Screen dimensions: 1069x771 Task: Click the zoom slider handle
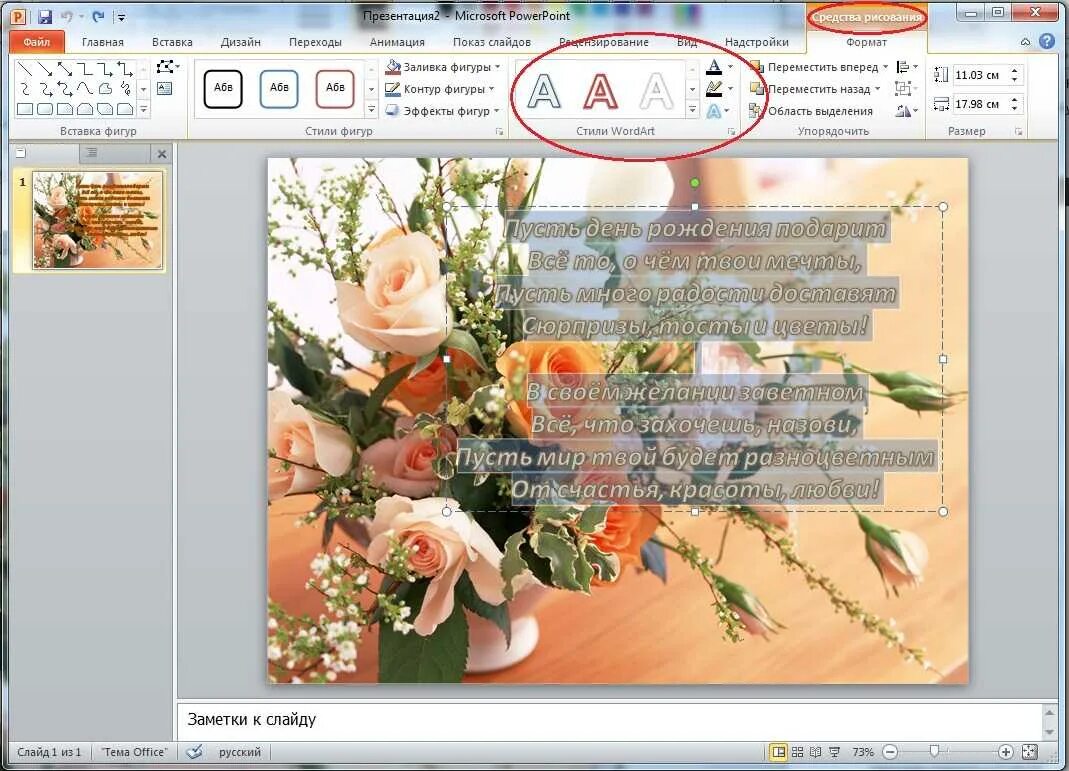(934, 751)
